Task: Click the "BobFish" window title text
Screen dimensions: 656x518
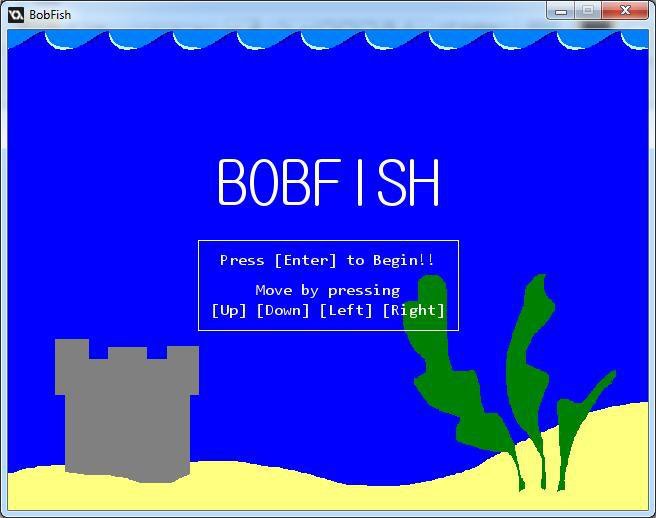Action: (50, 15)
